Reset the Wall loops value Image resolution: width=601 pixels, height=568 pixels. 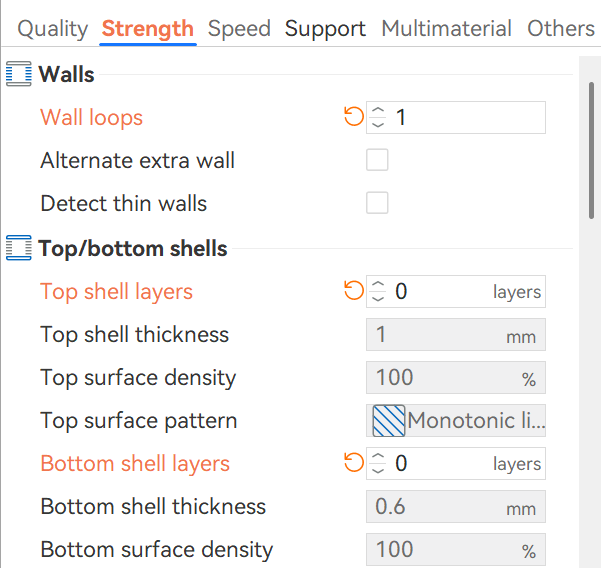click(353, 118)
